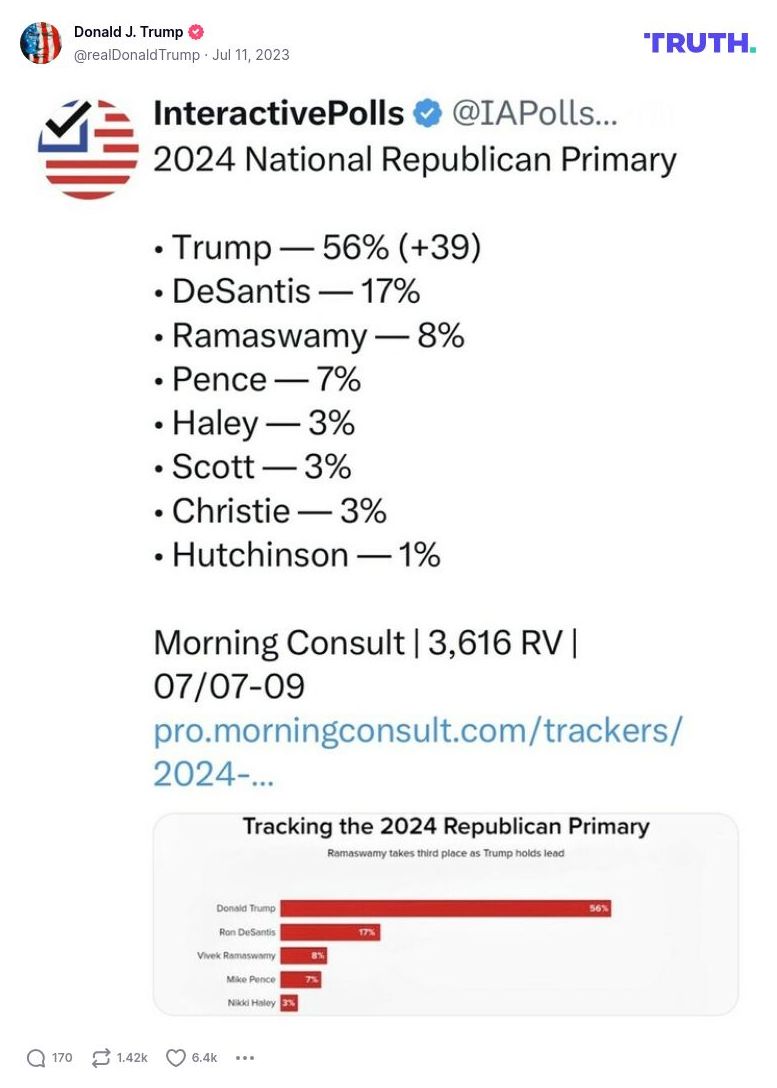
Task: Click the InteractivePolls flag checkmark logo
Action: [89, 149]
